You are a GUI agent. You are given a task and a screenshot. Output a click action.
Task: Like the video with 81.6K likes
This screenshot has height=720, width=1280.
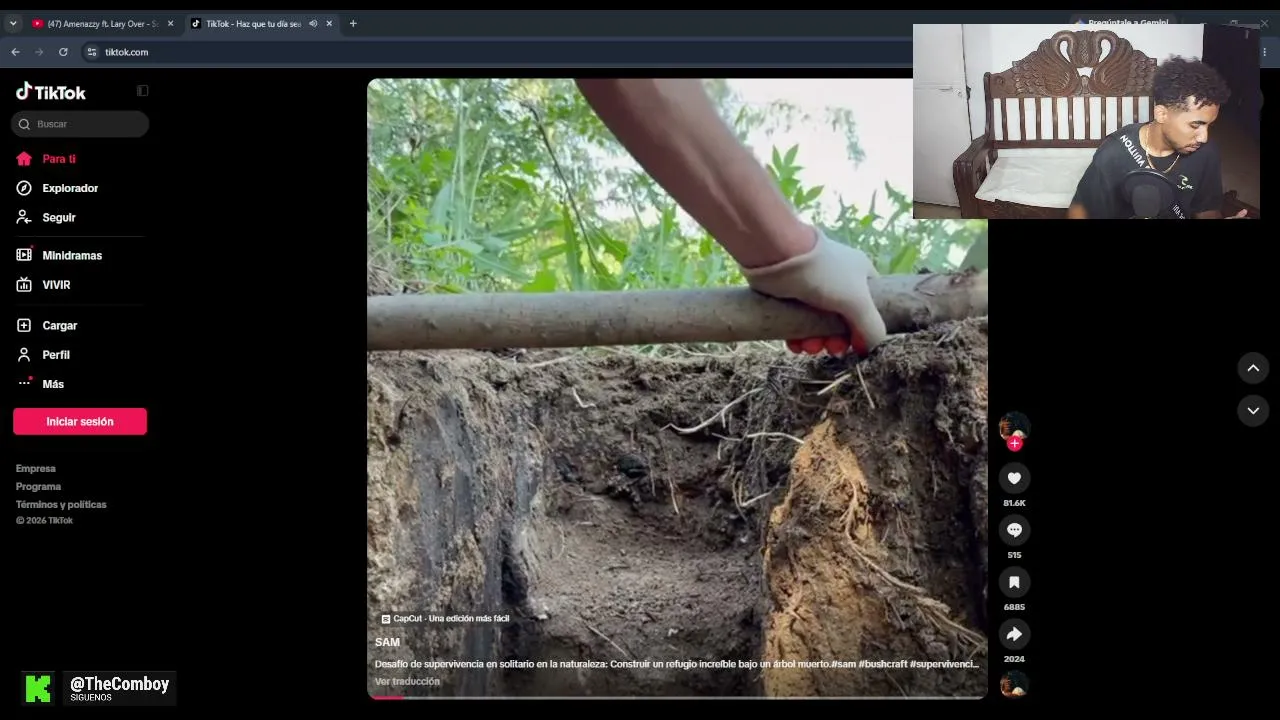[1014, 478]
